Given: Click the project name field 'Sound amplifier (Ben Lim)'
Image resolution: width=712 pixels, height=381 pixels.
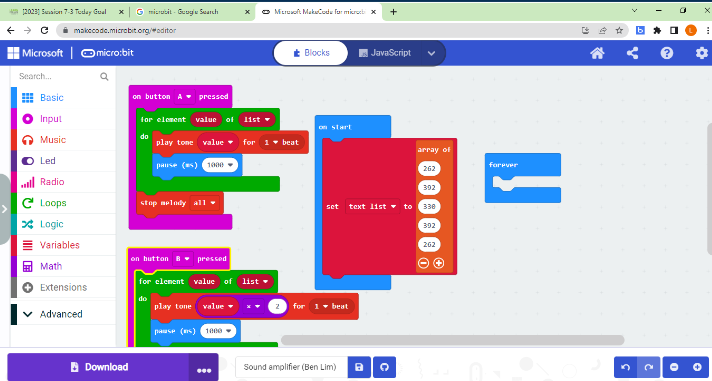Looking at the screenshot, I should click(x=291, y=367).
